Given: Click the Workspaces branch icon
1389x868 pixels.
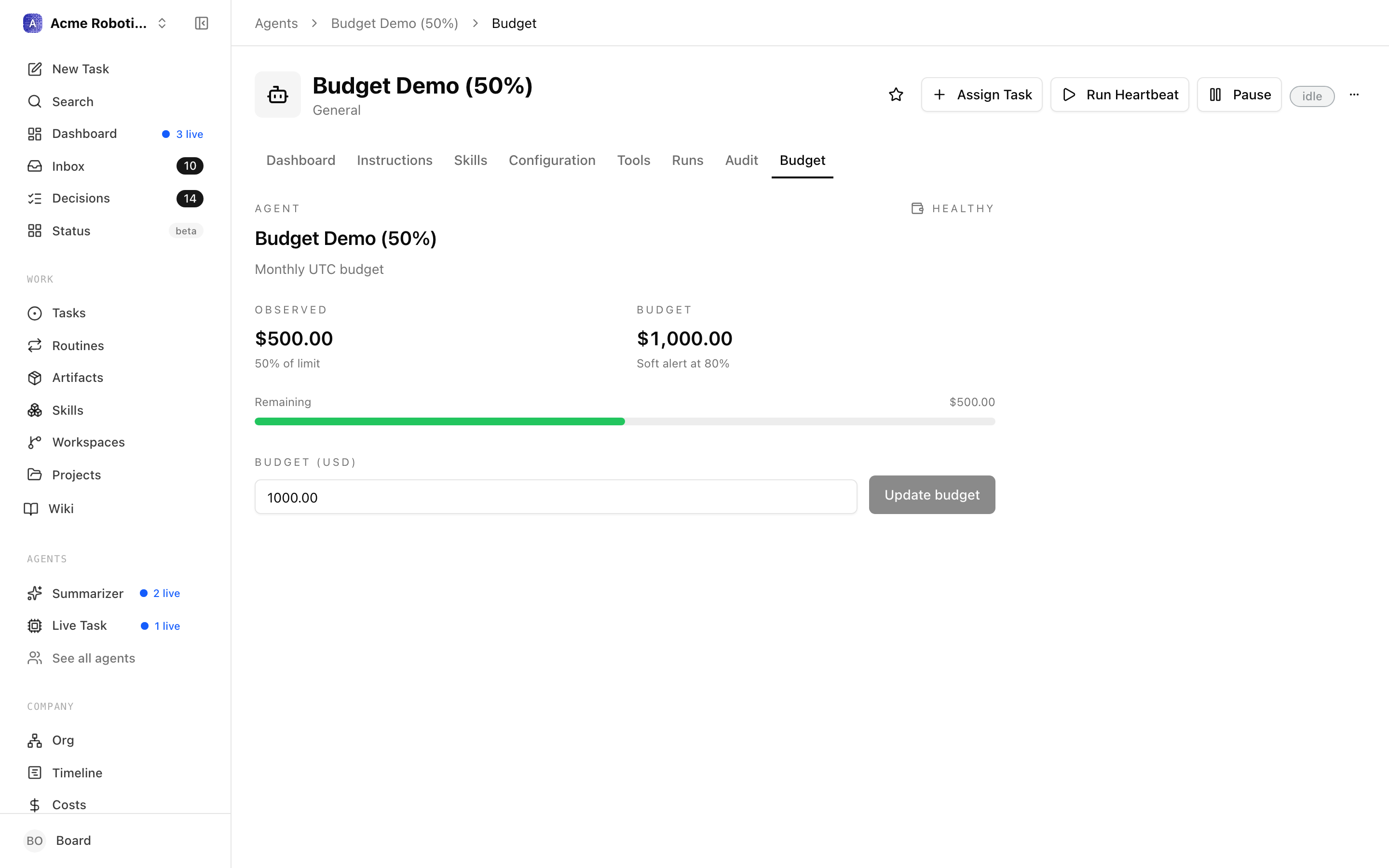Looking at the screenshot, I should [x=35, y=443].
